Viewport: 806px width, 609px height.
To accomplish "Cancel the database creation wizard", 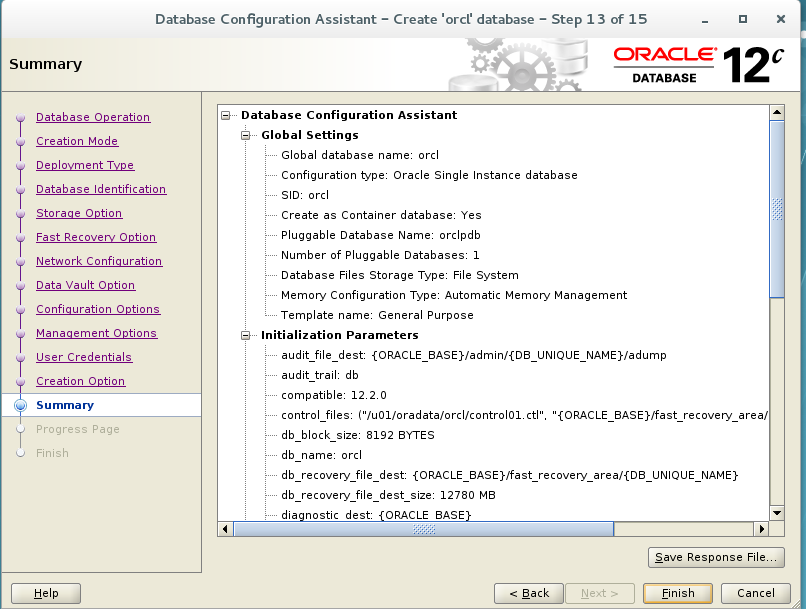I will [756, 593].
